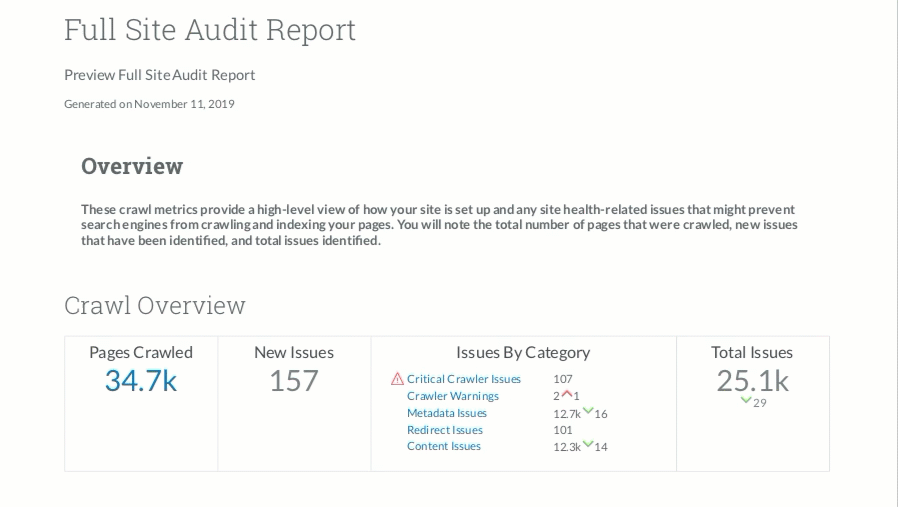
Task: Click the Critical Crawler Issues warning triangle
Action: [397, 379]
